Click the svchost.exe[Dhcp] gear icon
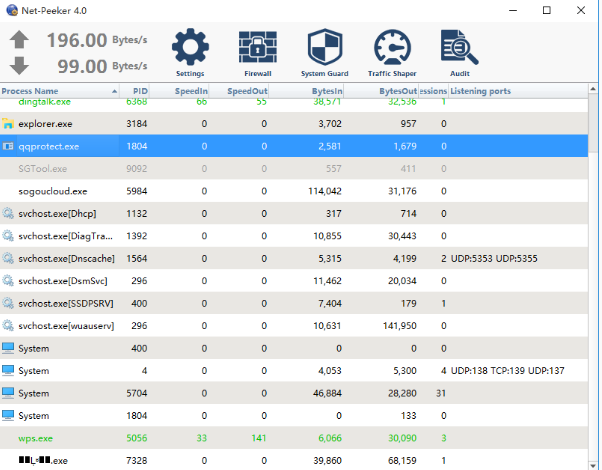This screenshot has height=470, width=602. (x=9, y=213)
